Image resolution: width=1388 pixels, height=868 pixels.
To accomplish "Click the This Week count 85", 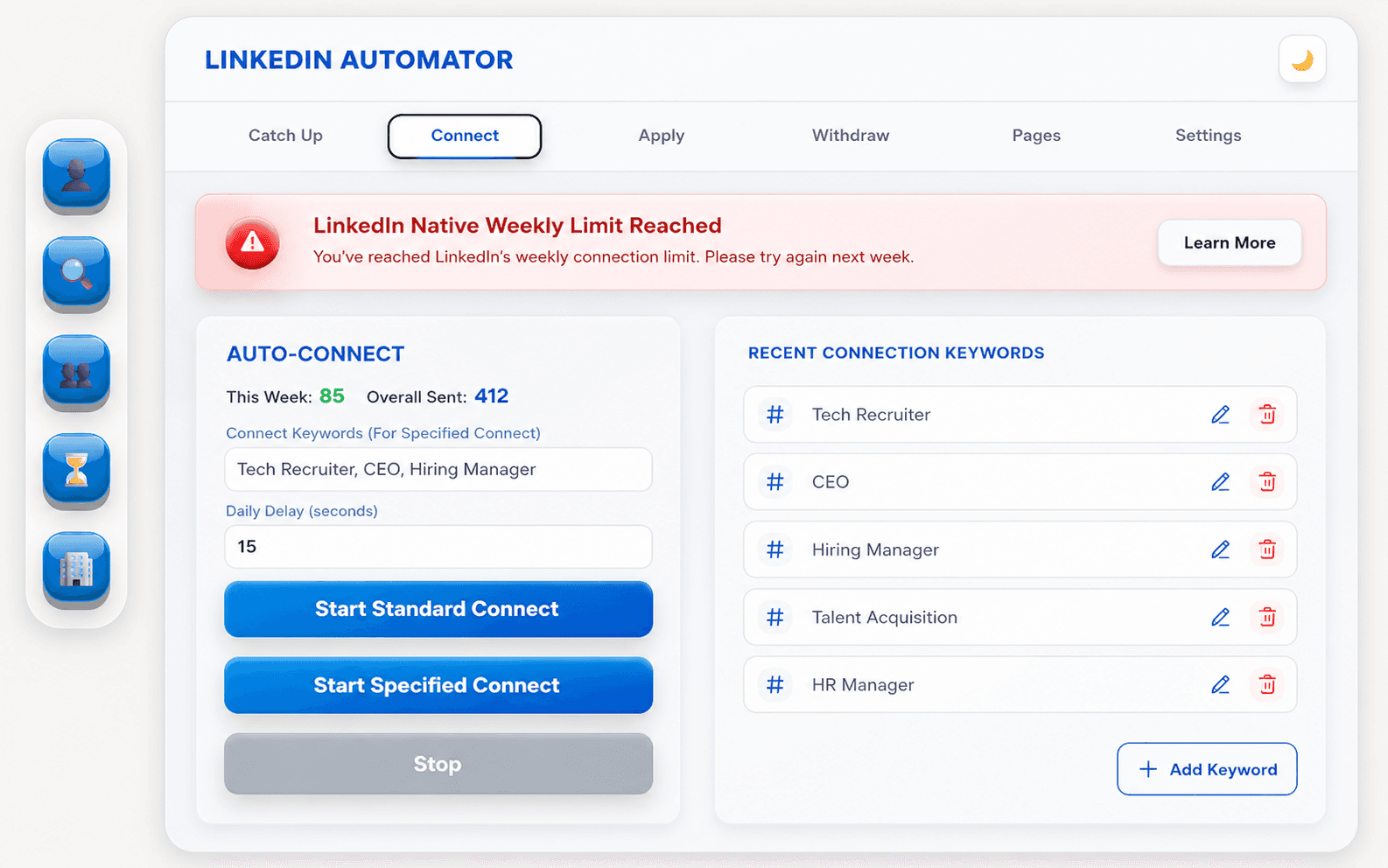I will click(332, 396).
